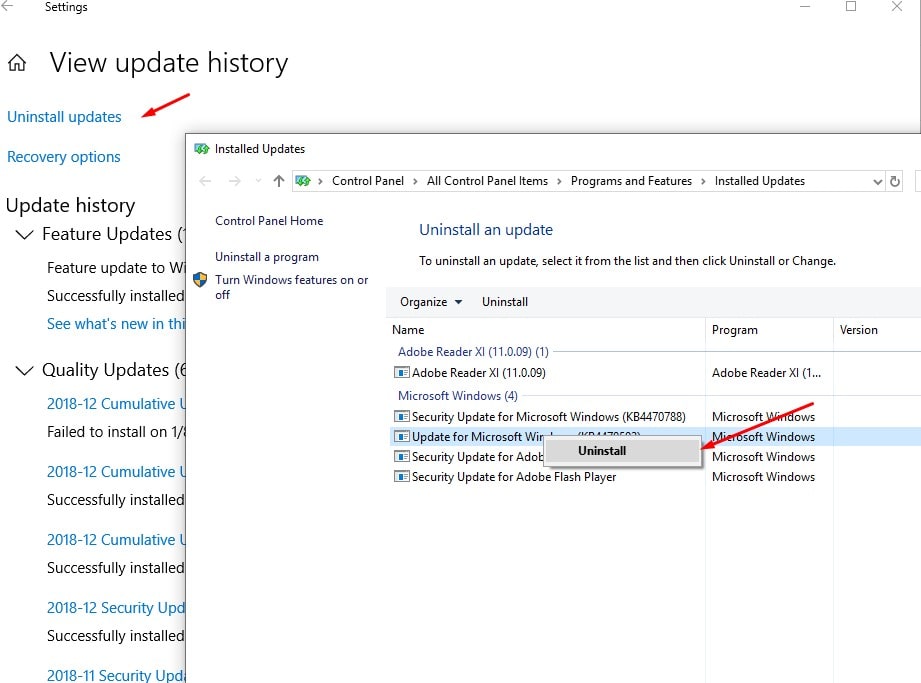Click the Up arrow in the Explorer navigation

(x=279, y=181)
